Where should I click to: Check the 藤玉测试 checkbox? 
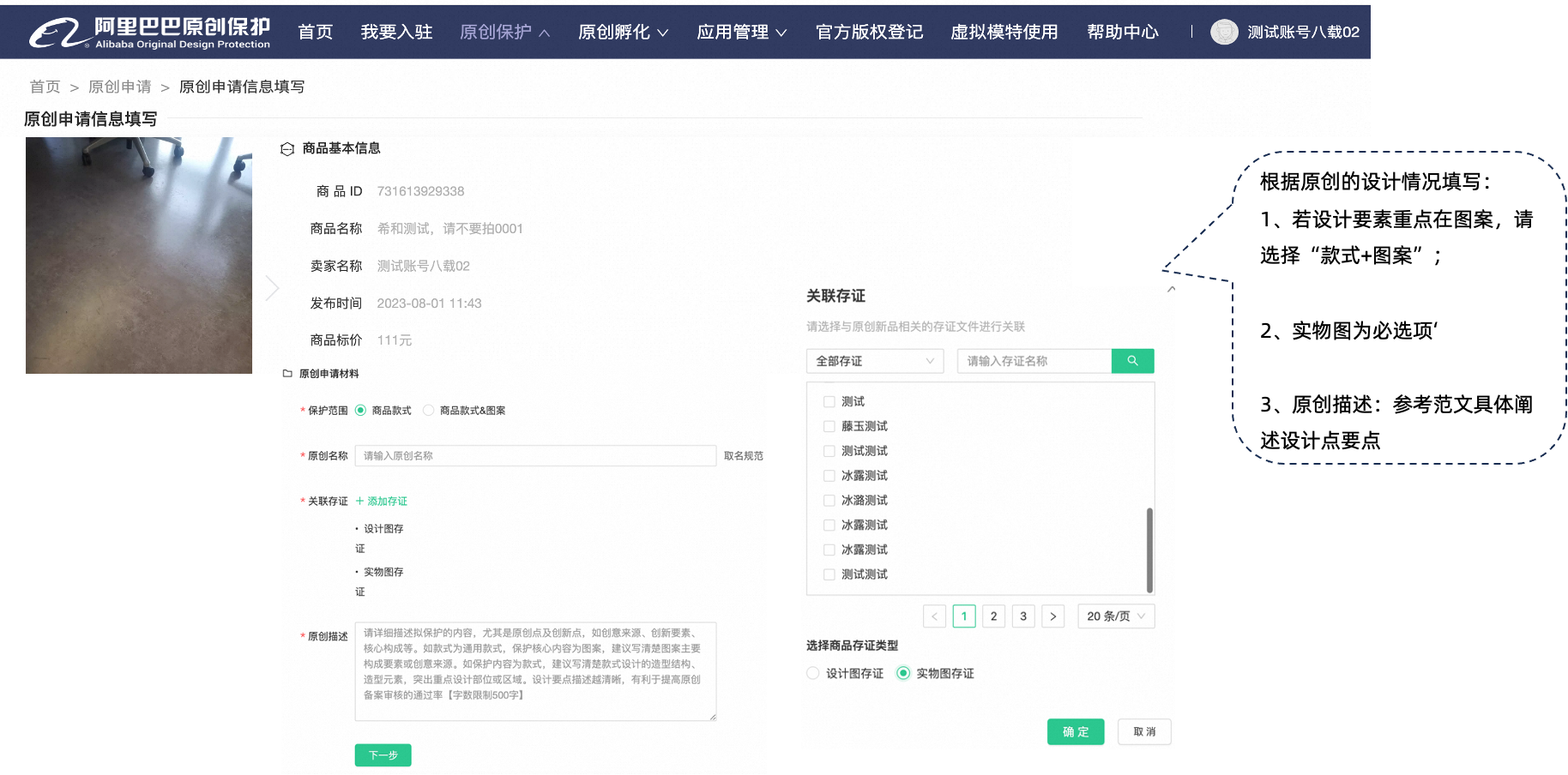tap(829, 427)
